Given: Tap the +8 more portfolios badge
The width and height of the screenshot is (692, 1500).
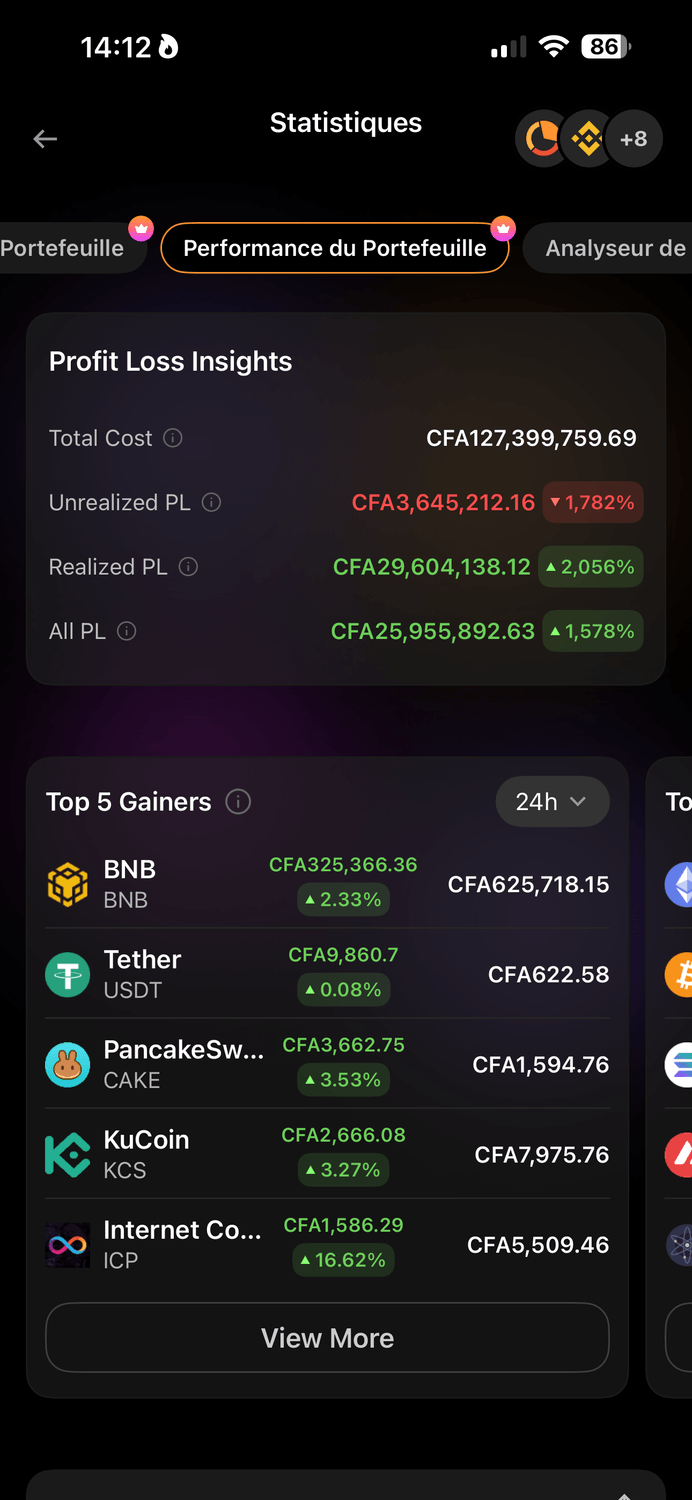Looking at the screenshot, I should point(634,139).
